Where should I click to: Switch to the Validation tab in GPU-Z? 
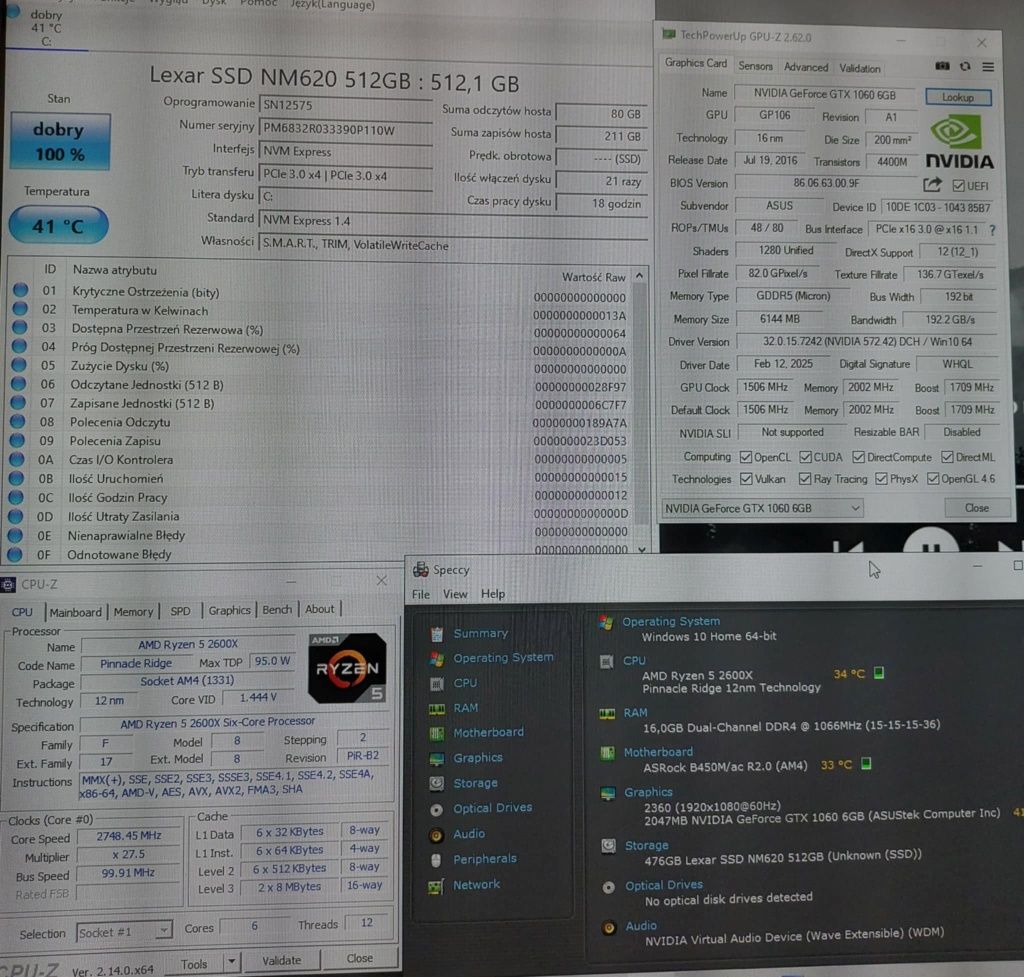pos(859,68)
